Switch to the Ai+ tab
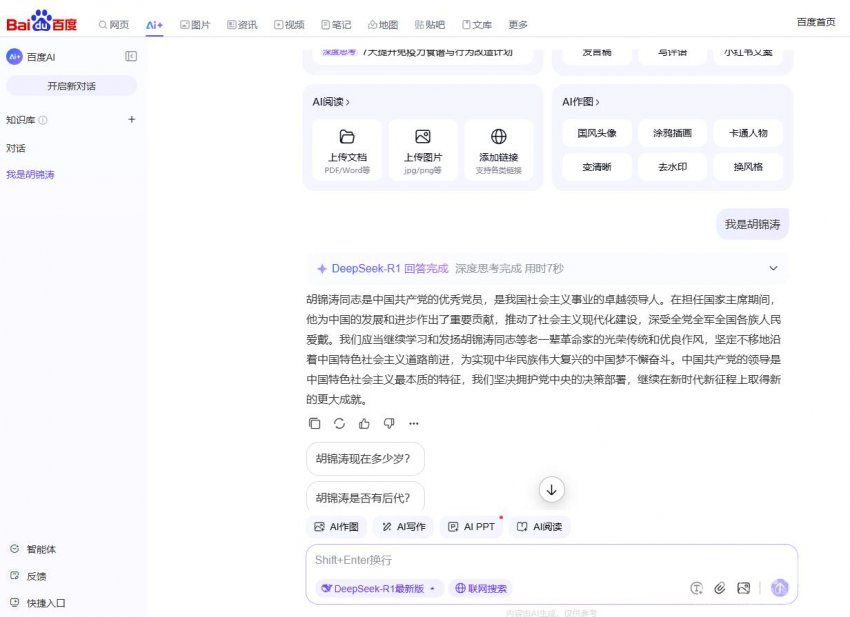The height and width of the screenshot is (617, 850). coord(154,24)
